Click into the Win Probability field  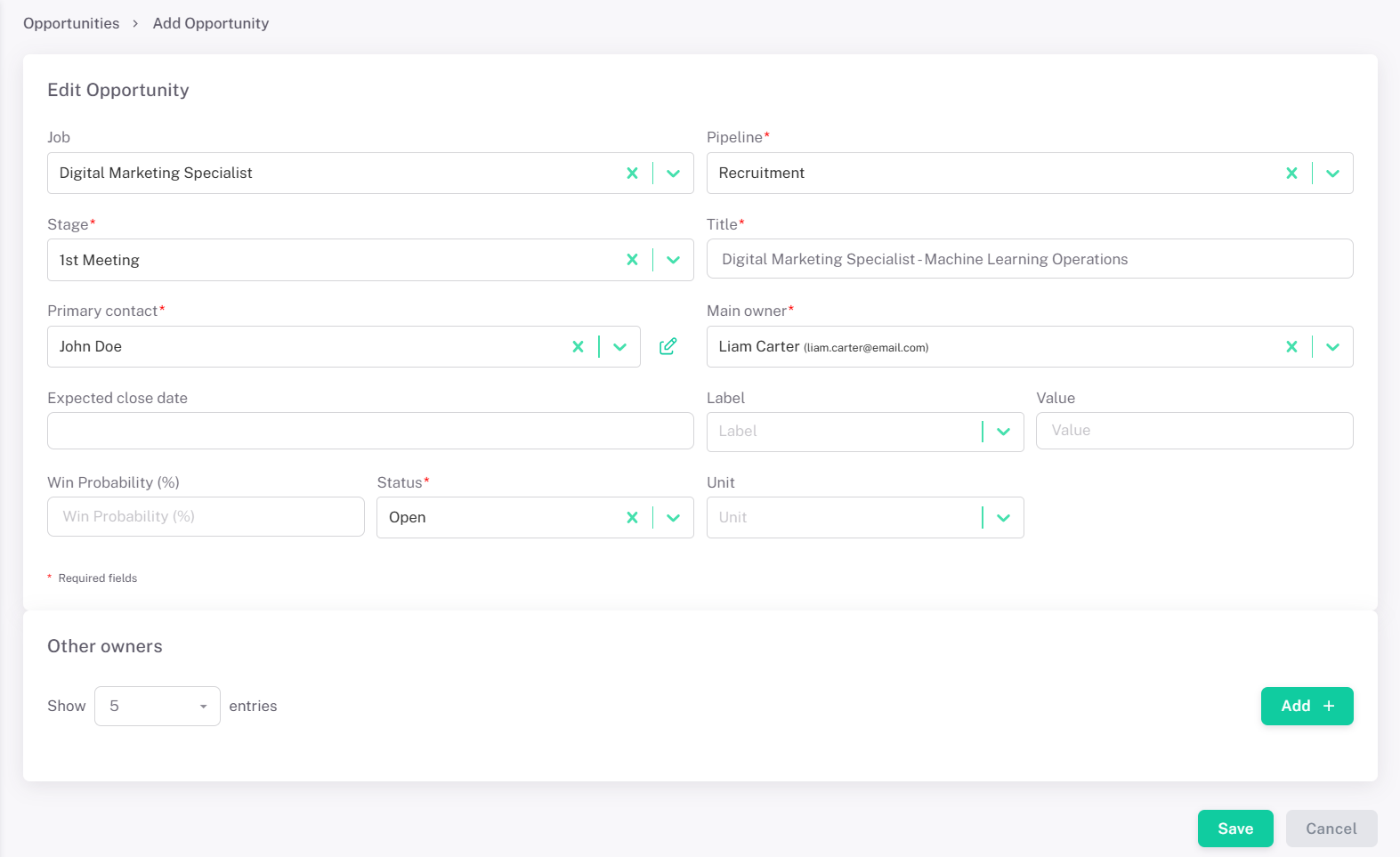[206, 517]
